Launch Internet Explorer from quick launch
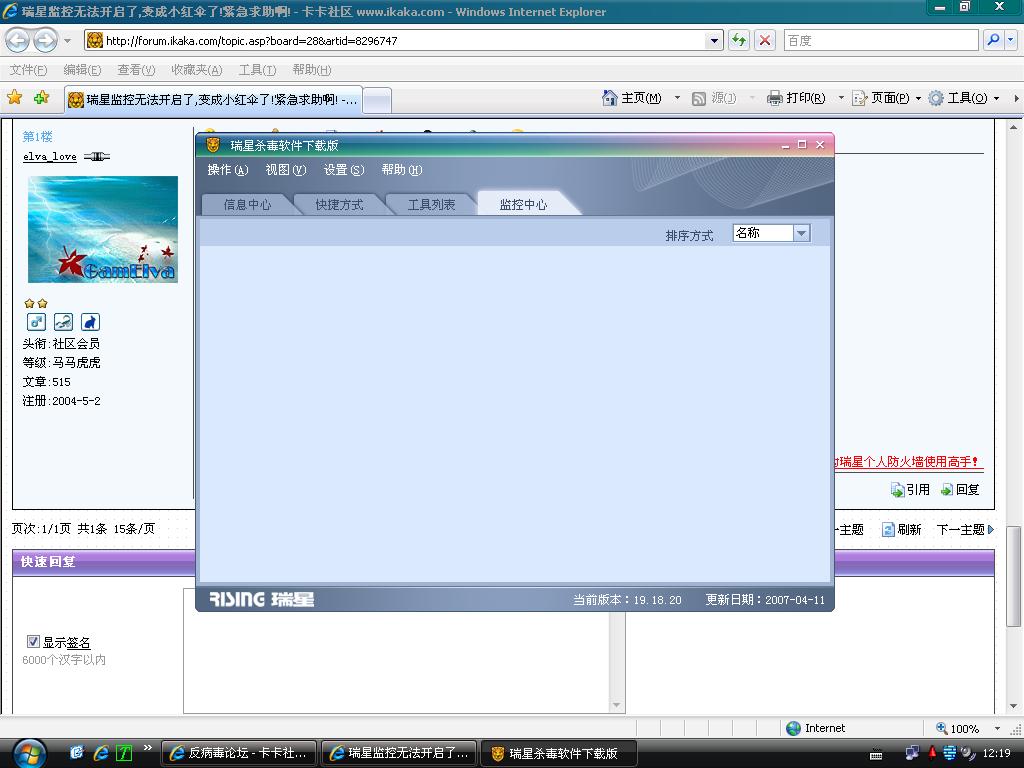The image size is (1024, 768). (x=101, y=753)
